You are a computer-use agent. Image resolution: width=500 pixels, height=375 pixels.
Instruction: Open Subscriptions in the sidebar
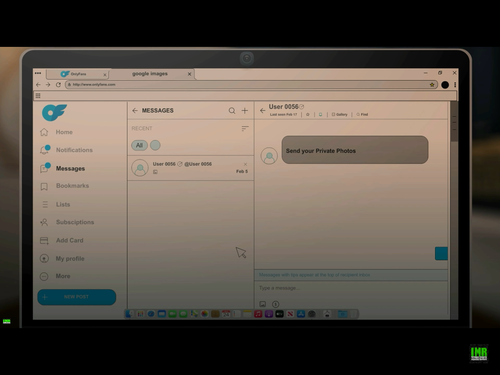coord(67,222)
